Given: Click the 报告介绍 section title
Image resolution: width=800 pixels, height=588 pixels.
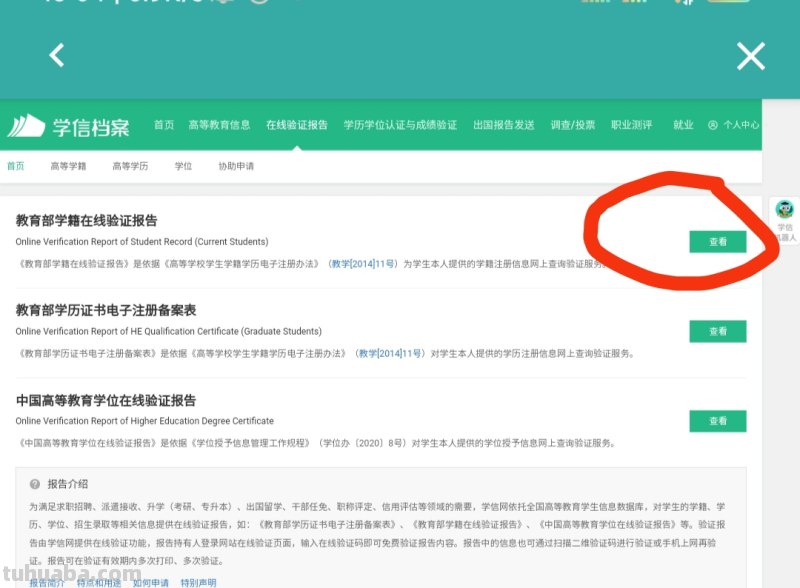Looking at the screenshot, I should 67,484.
